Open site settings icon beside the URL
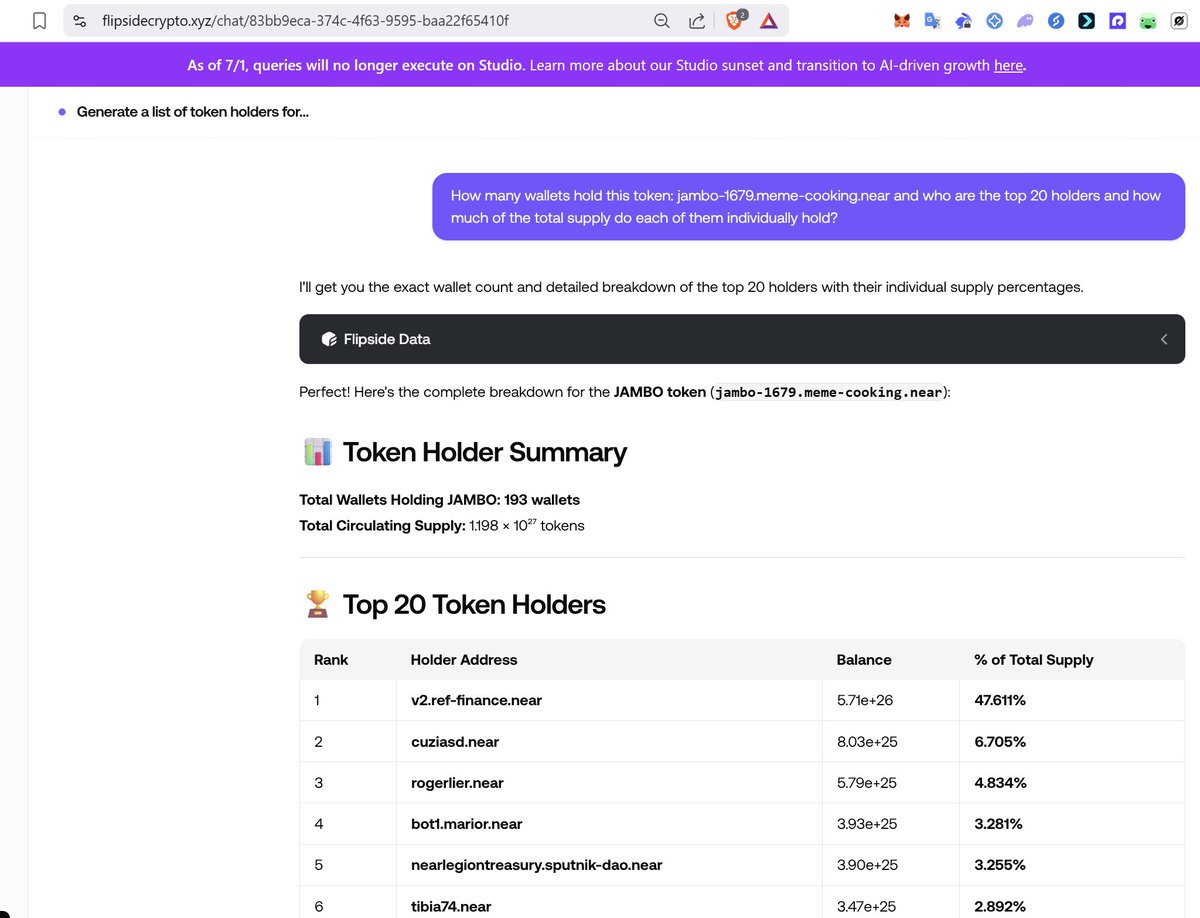Screen dimensions: 1200x918 tap(81, 20)
